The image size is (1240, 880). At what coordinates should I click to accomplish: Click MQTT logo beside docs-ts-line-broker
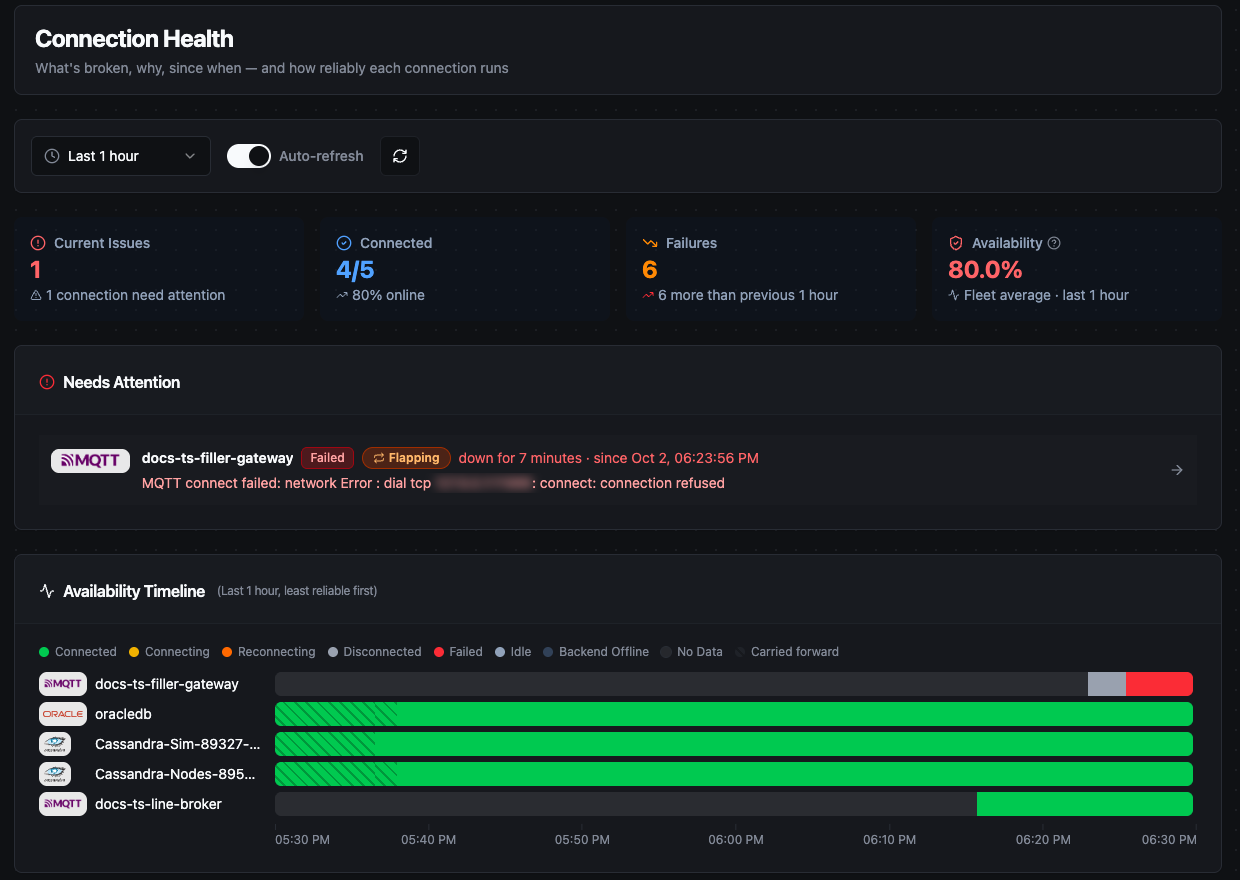click(63, 804)
